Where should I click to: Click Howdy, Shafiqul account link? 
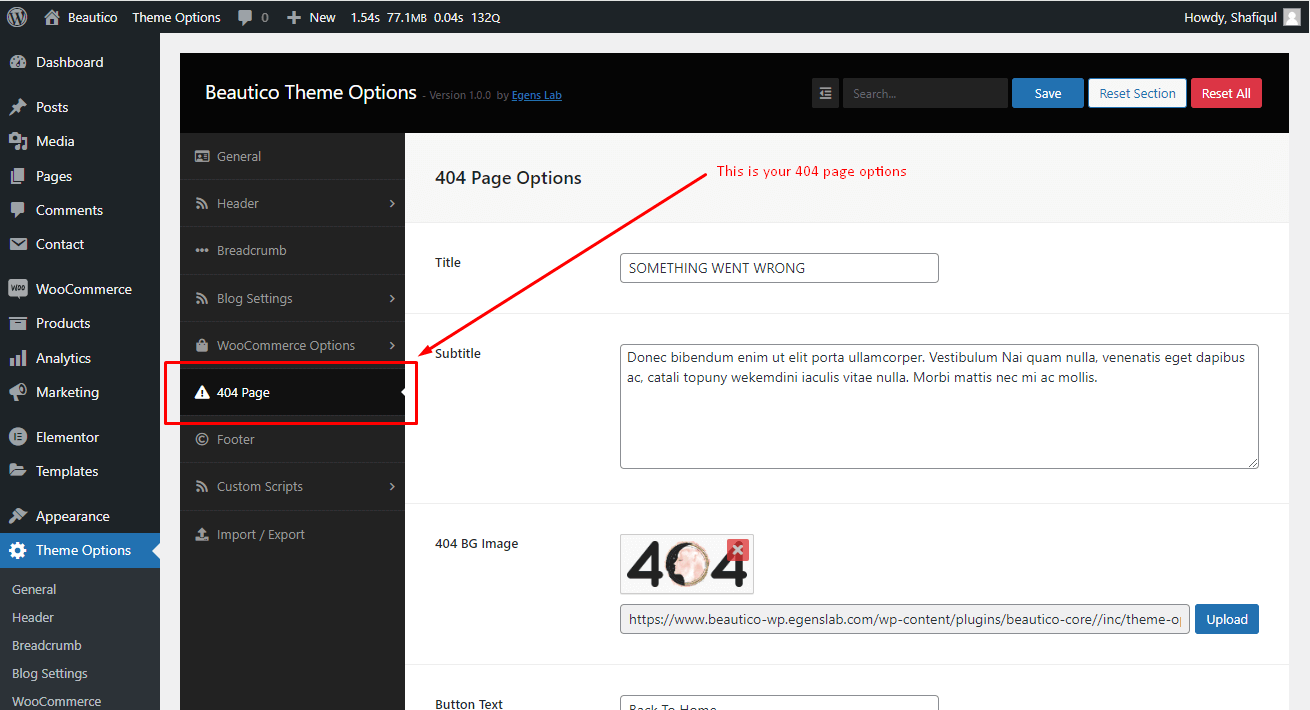pos(1243,17)
